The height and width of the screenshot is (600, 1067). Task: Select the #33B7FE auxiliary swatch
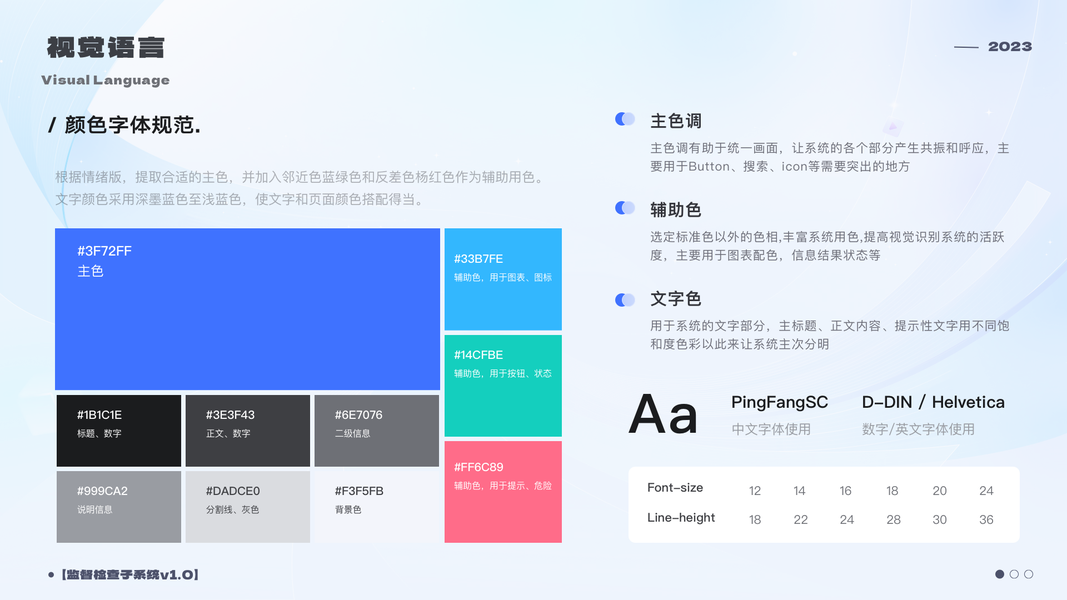click(503, 279)
